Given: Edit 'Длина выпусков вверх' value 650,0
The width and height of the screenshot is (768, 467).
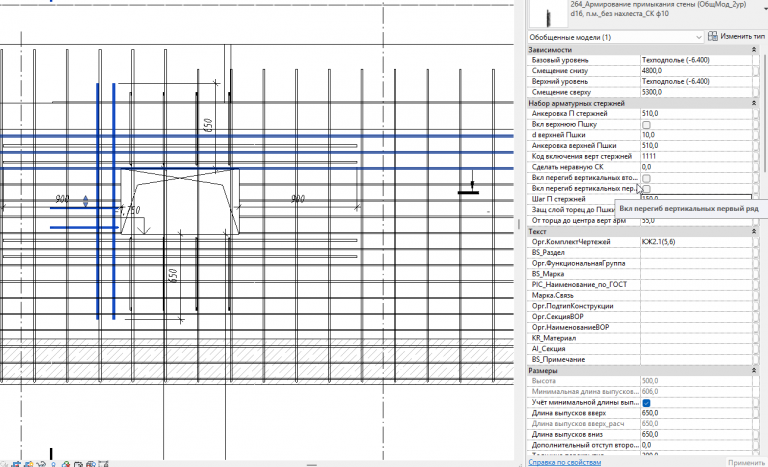Looking at the screenshot, I should [x=696, y=413].
